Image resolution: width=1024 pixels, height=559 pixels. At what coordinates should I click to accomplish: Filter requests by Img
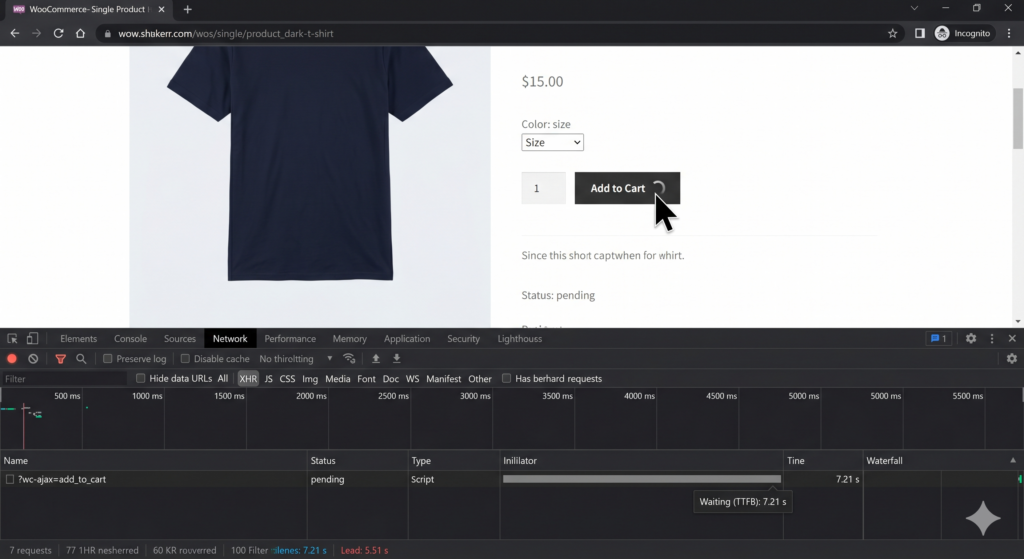(310, 379)
